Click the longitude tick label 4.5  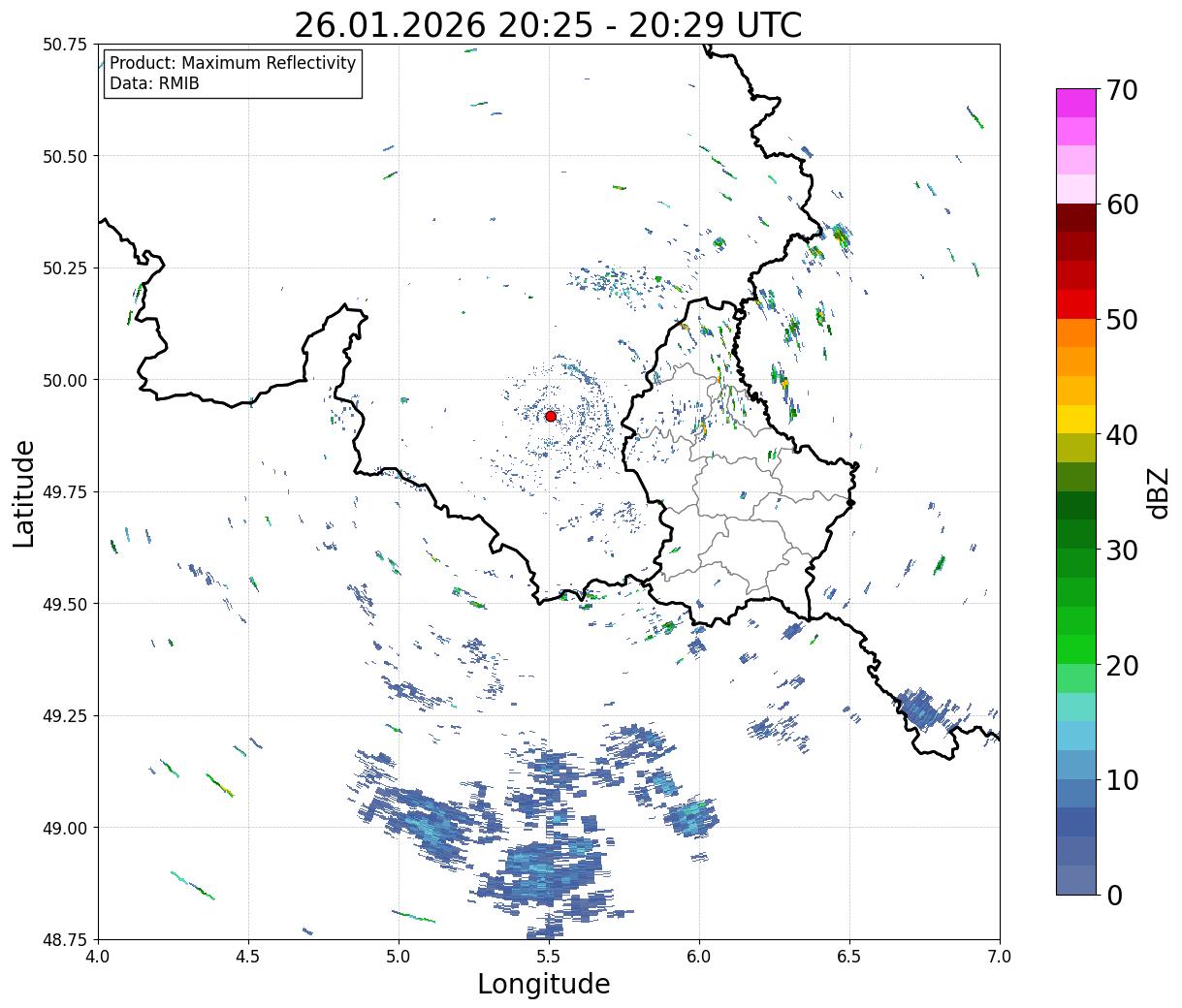(248, 957)
